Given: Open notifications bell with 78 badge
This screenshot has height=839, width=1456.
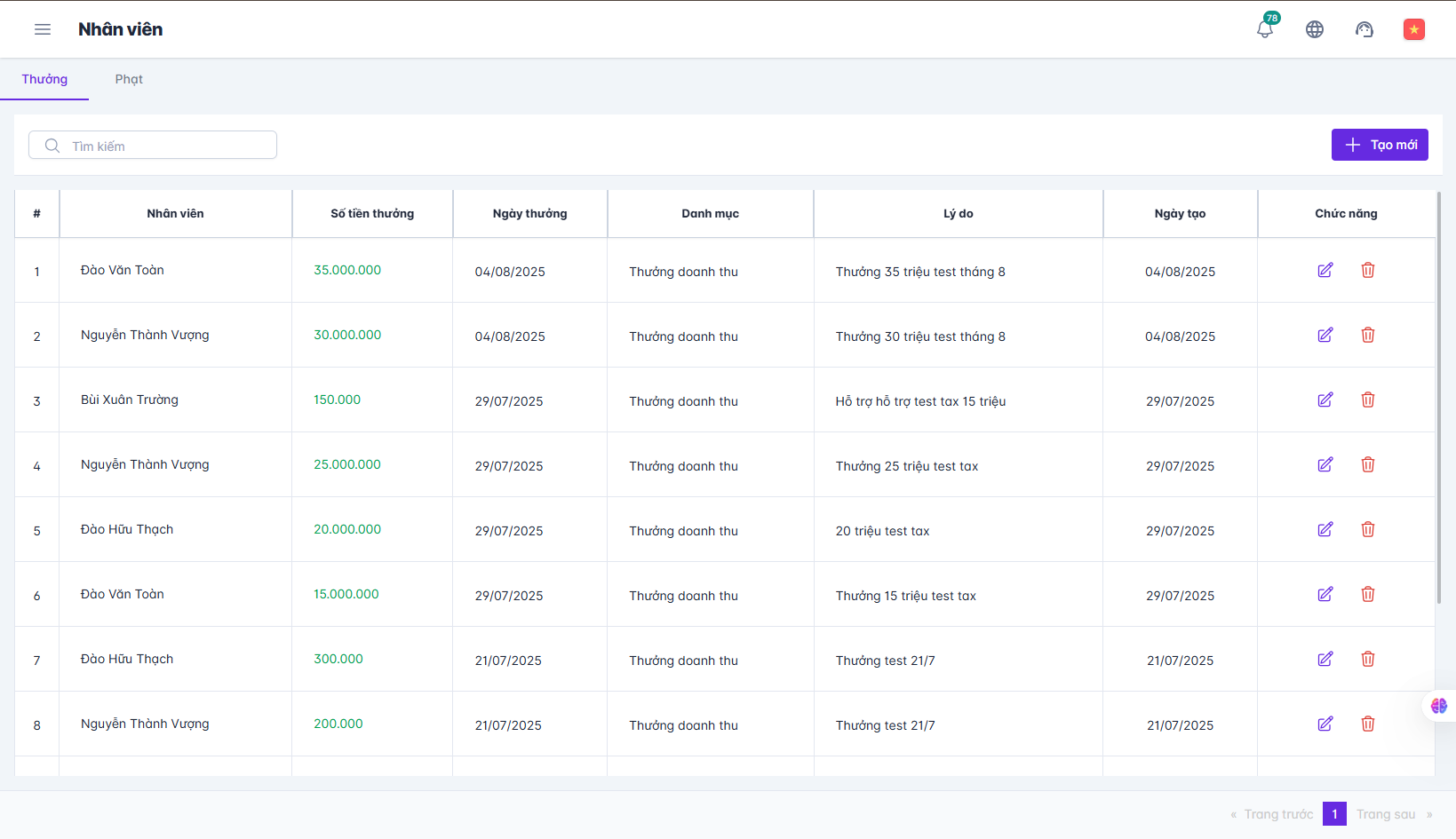Looking at the screenshot, I should 1265,28.
